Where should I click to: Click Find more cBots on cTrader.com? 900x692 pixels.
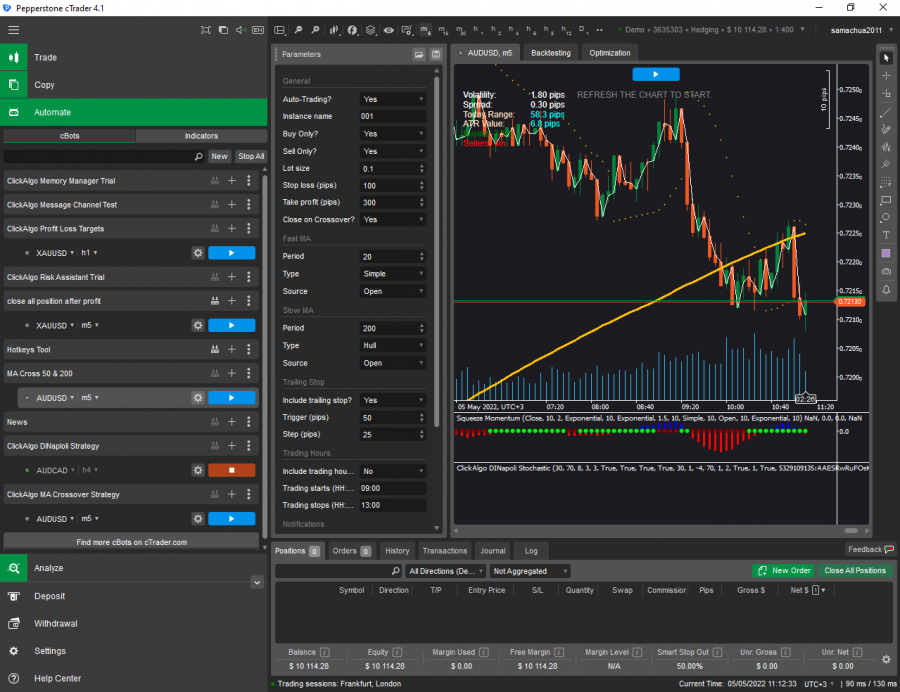click(x=131, y=542)
